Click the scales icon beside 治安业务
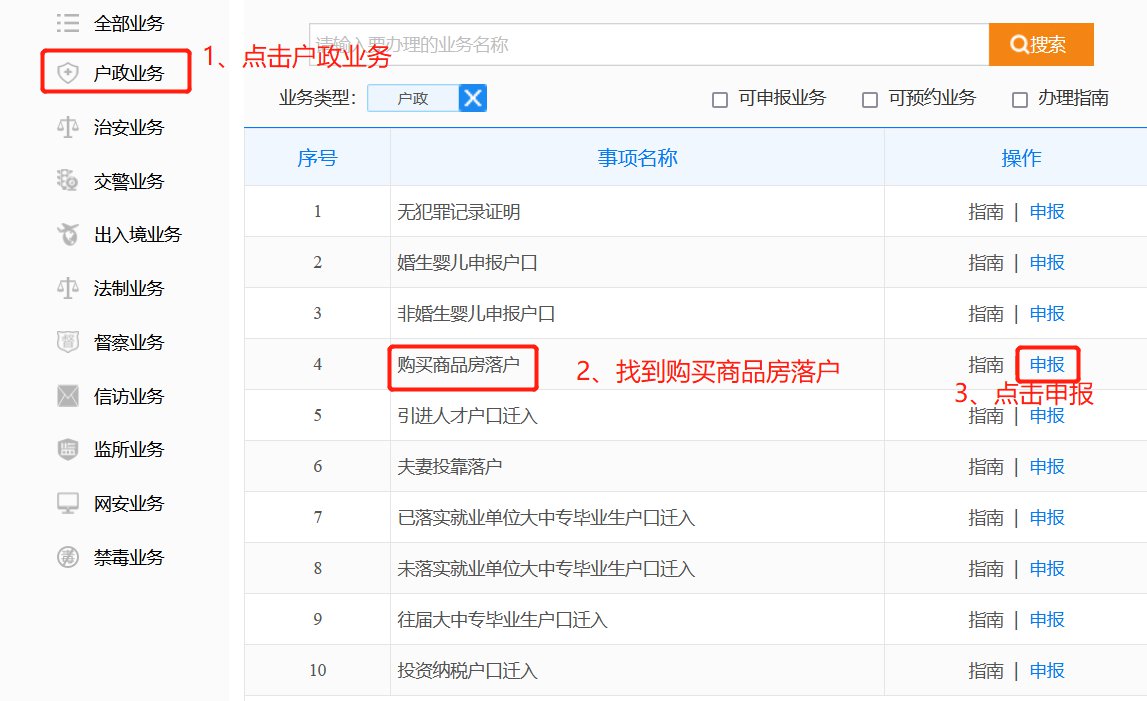Viewport: 1147px width, 701px height. [68, 127]
